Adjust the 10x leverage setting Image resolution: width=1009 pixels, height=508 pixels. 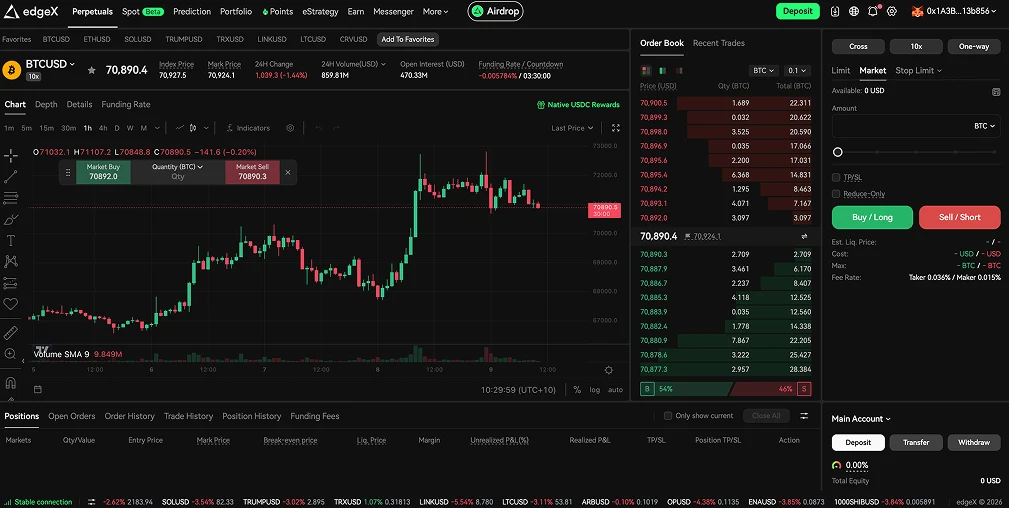click(x=916, y=46)
